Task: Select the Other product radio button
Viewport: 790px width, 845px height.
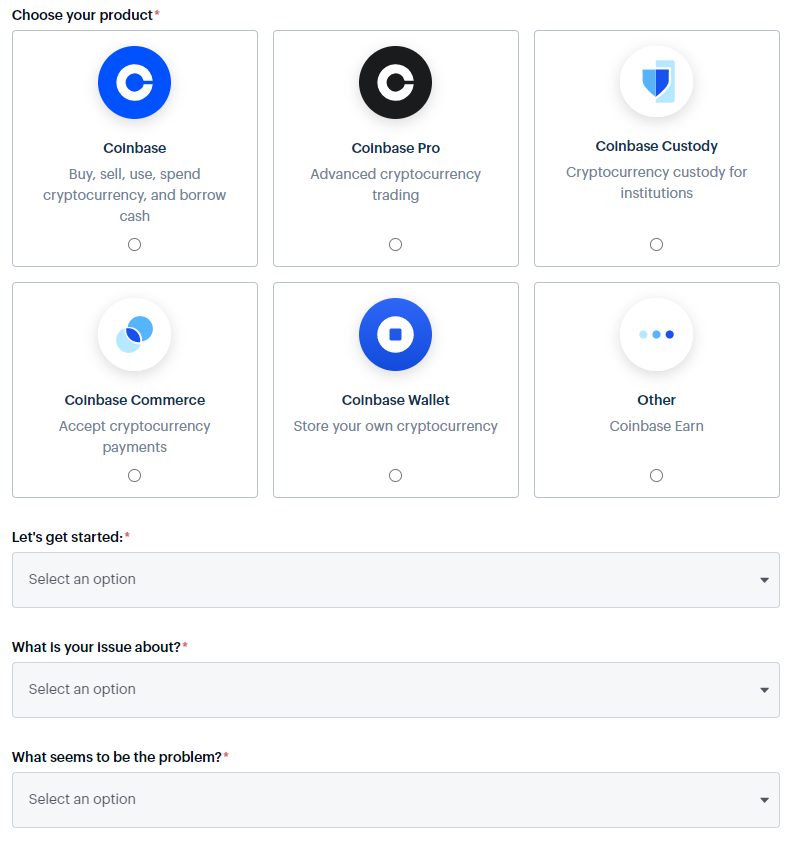Action: [x=656, y=475]
